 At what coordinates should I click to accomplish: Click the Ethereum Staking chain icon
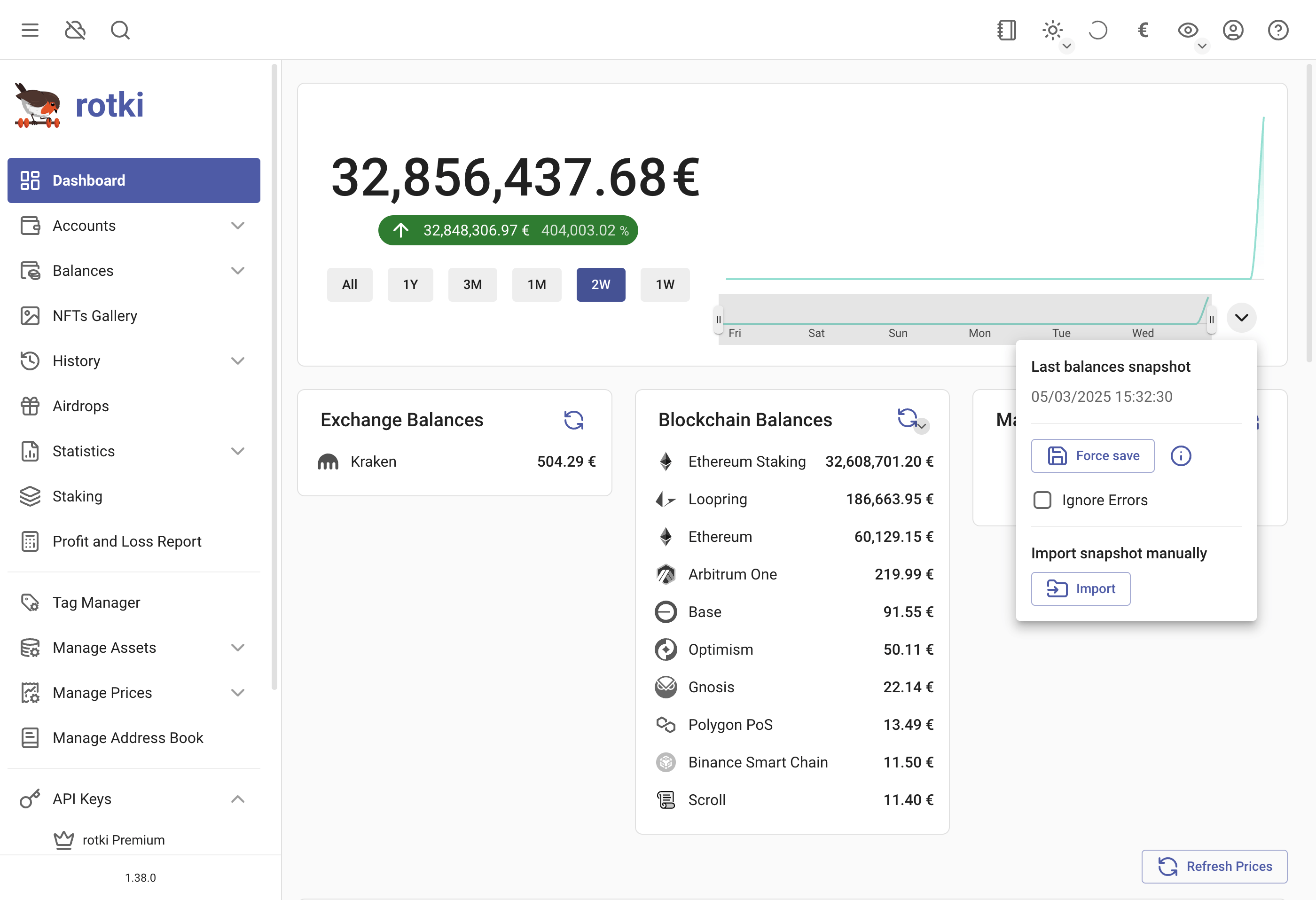[x=666, y=462]
